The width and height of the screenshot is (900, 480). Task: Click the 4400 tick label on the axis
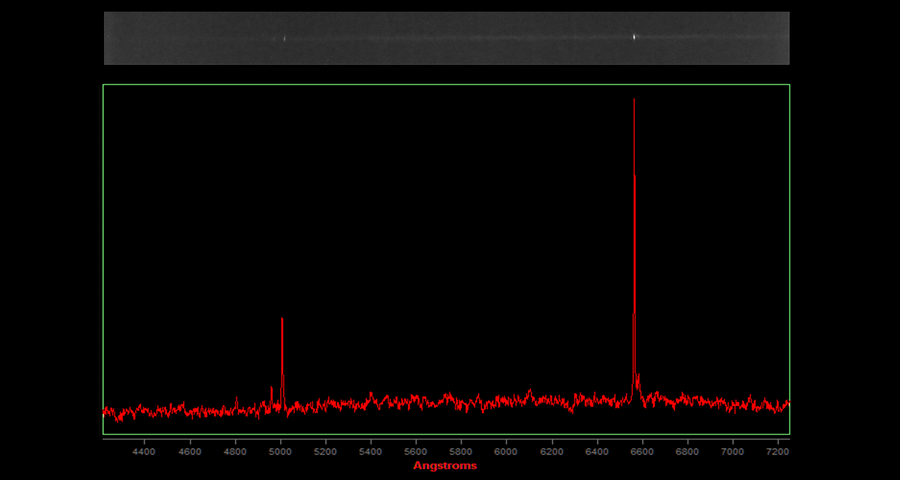[x=145, y=451]
